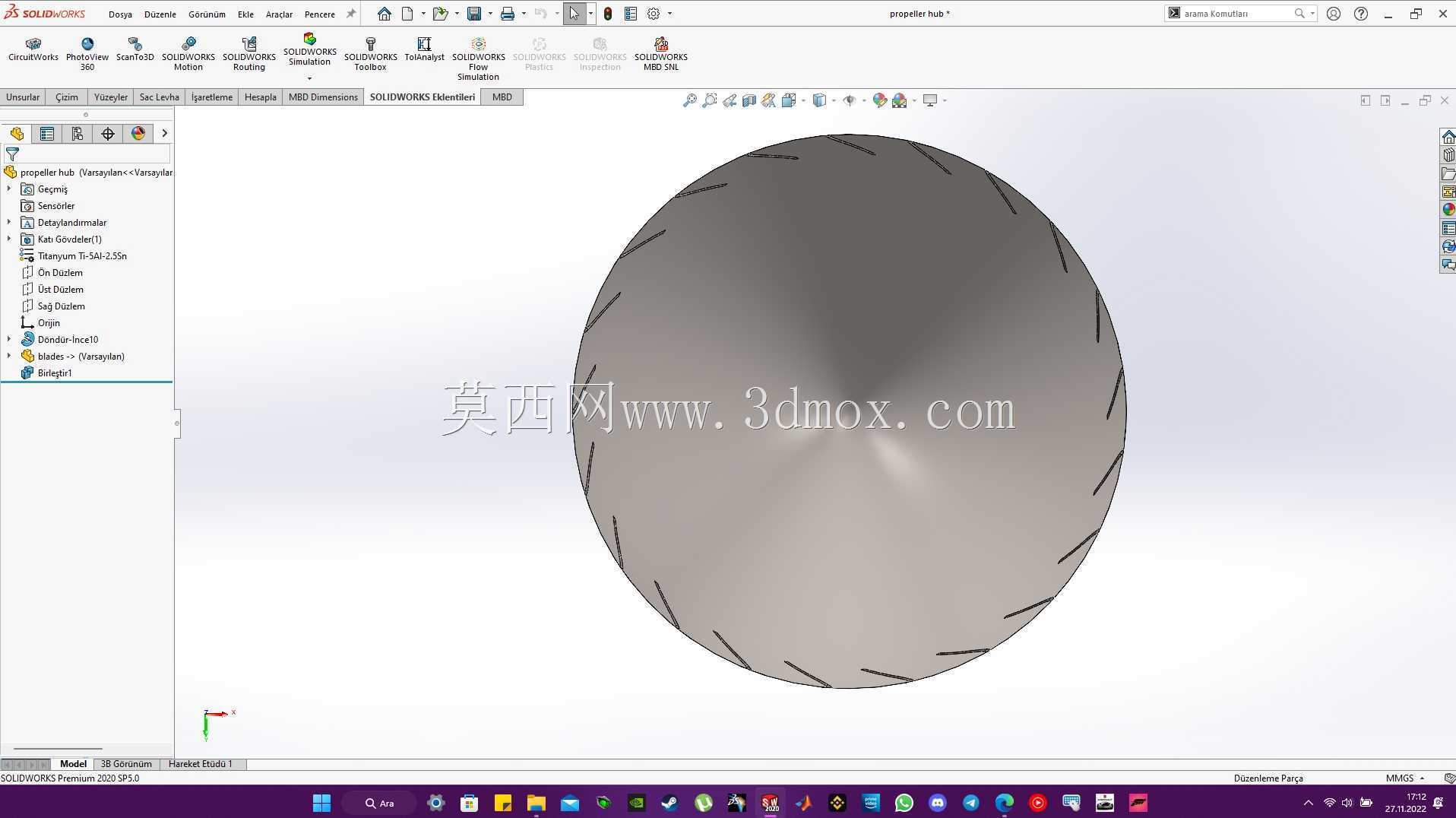Screen dimensions: 1456x818
Task: Launch the TolAnalyst add-in
Action: 424,49
